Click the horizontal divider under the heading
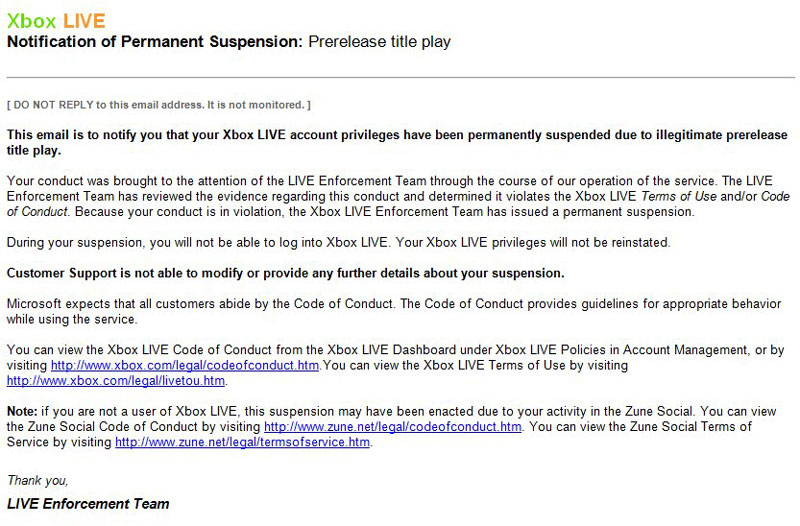This screenshot has height=526, width=800. 400,77
